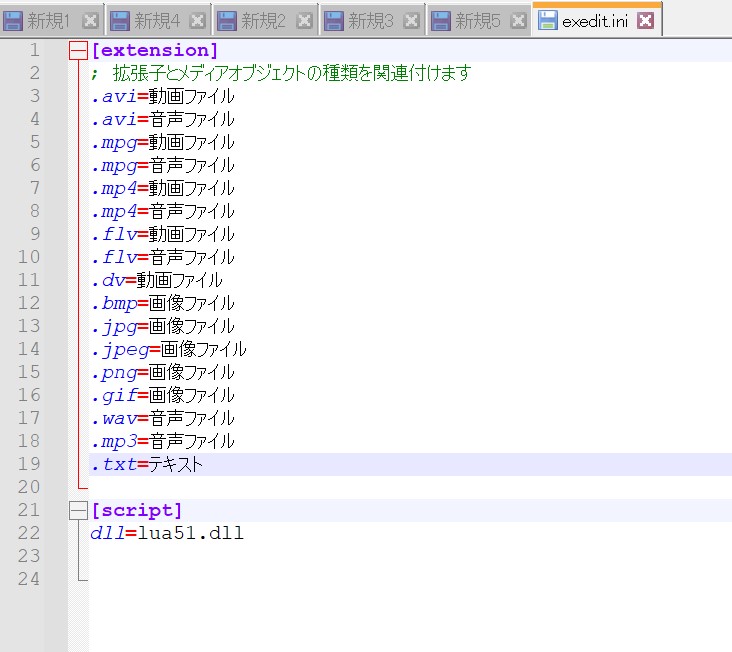The width and height of the screenshot is (732, 652).
Task: Click the .wav=音声ファイル line
Action: [x=163, y=418]
